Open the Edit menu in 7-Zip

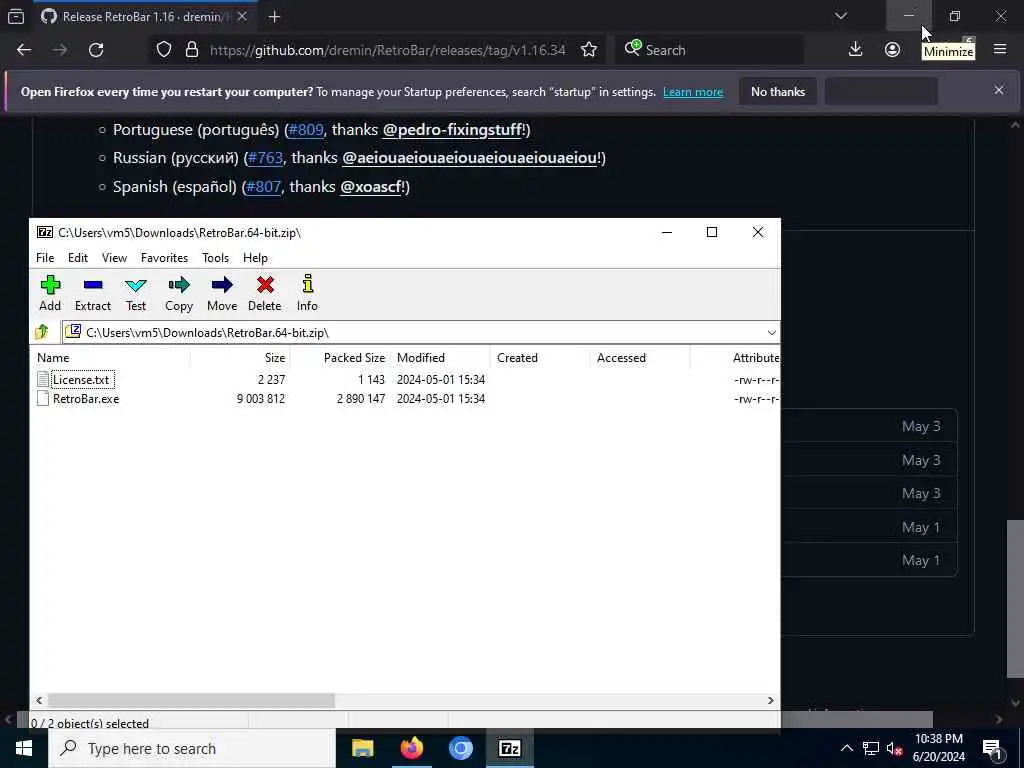pos(78,258)
